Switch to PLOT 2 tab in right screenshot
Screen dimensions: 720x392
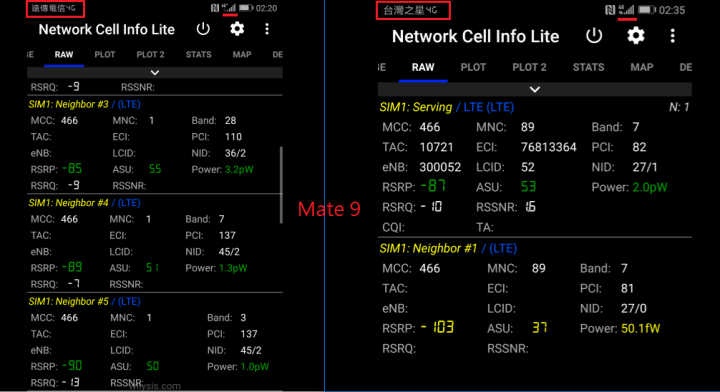[529, 67]
